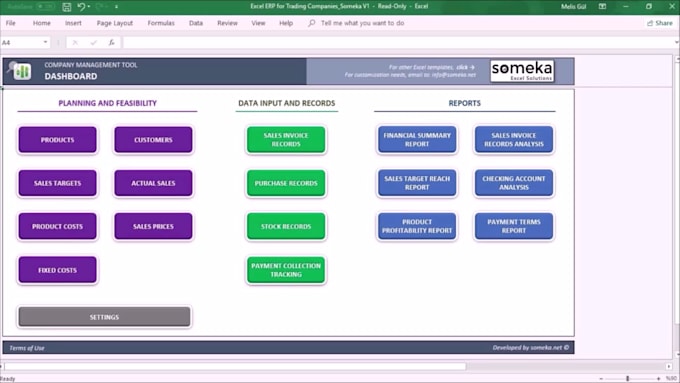The height and width of the screenshot is (383, 680).
Task: Switch to the Insert ribbon tab
Action: (x=73, y=23)
